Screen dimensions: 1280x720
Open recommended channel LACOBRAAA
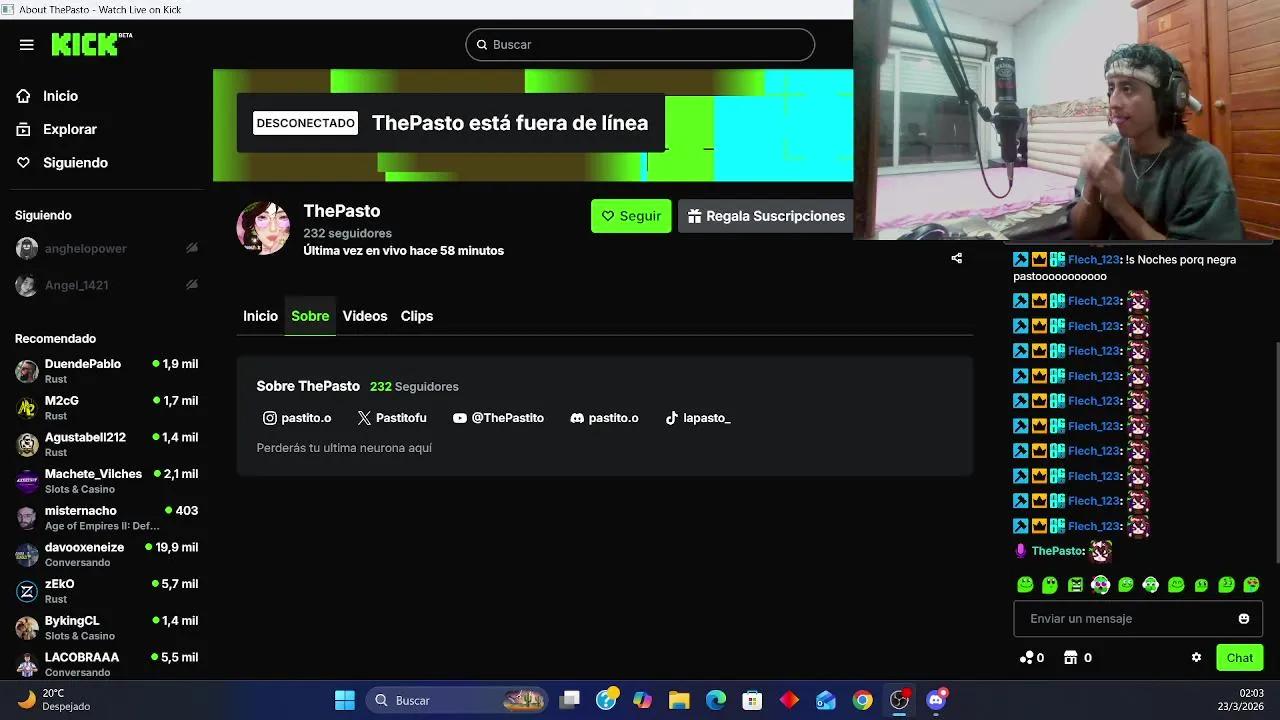pos(106,664)
